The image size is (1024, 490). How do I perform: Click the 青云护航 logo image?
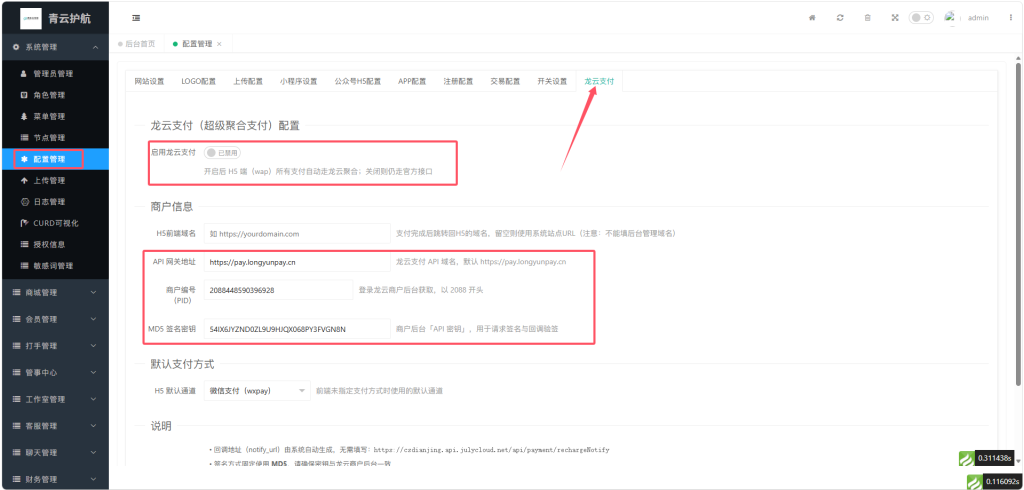tap(31, 18)
